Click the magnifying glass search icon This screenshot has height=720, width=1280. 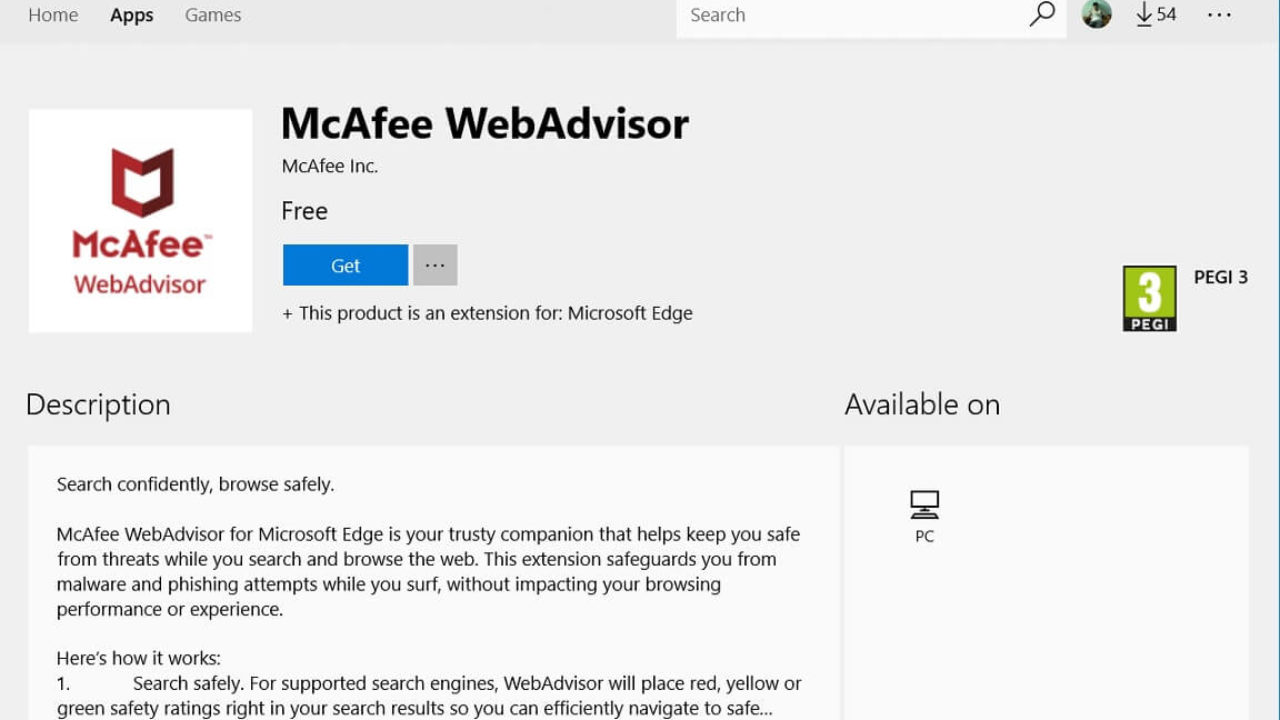(1042, 14)
